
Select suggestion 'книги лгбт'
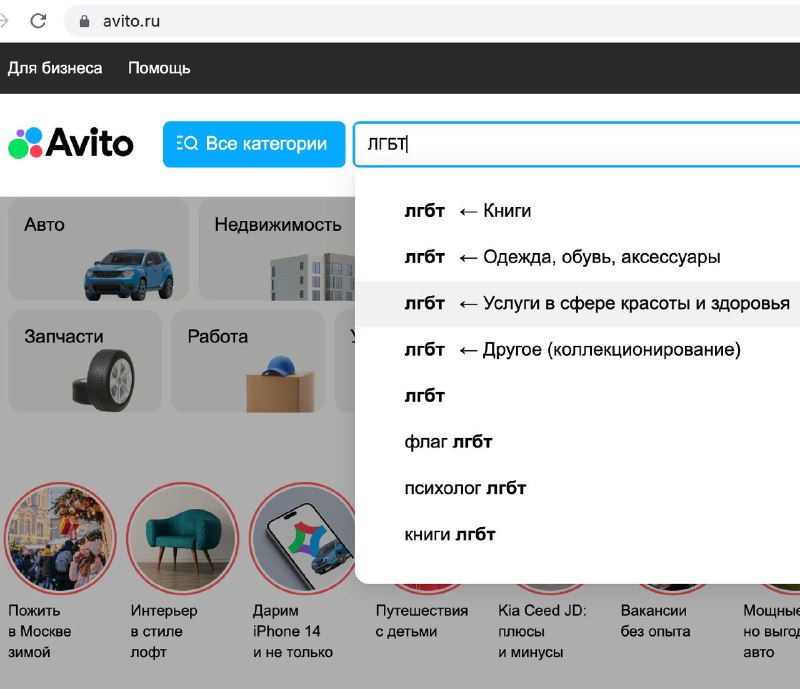tap(577, 534)
